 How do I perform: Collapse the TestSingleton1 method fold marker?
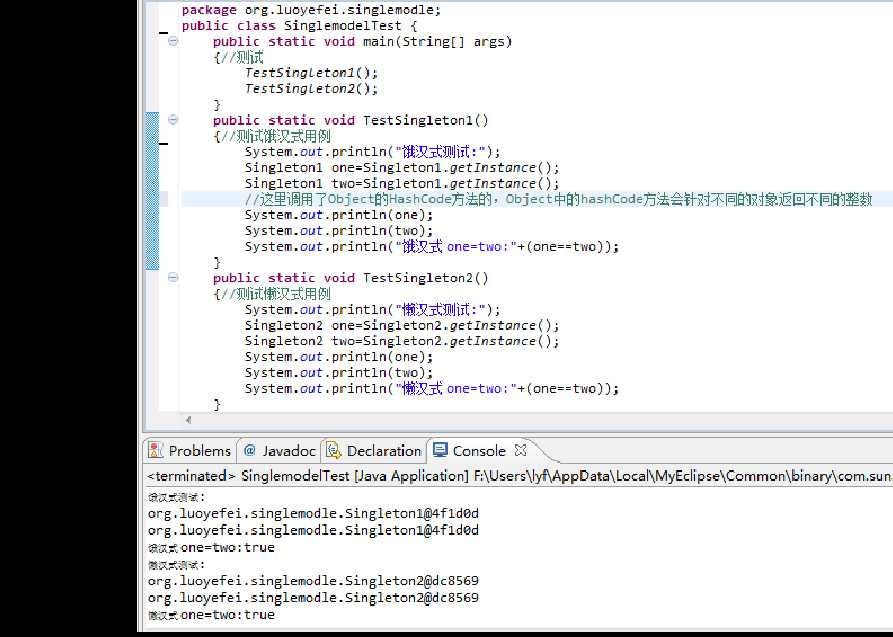pos(173,120)
